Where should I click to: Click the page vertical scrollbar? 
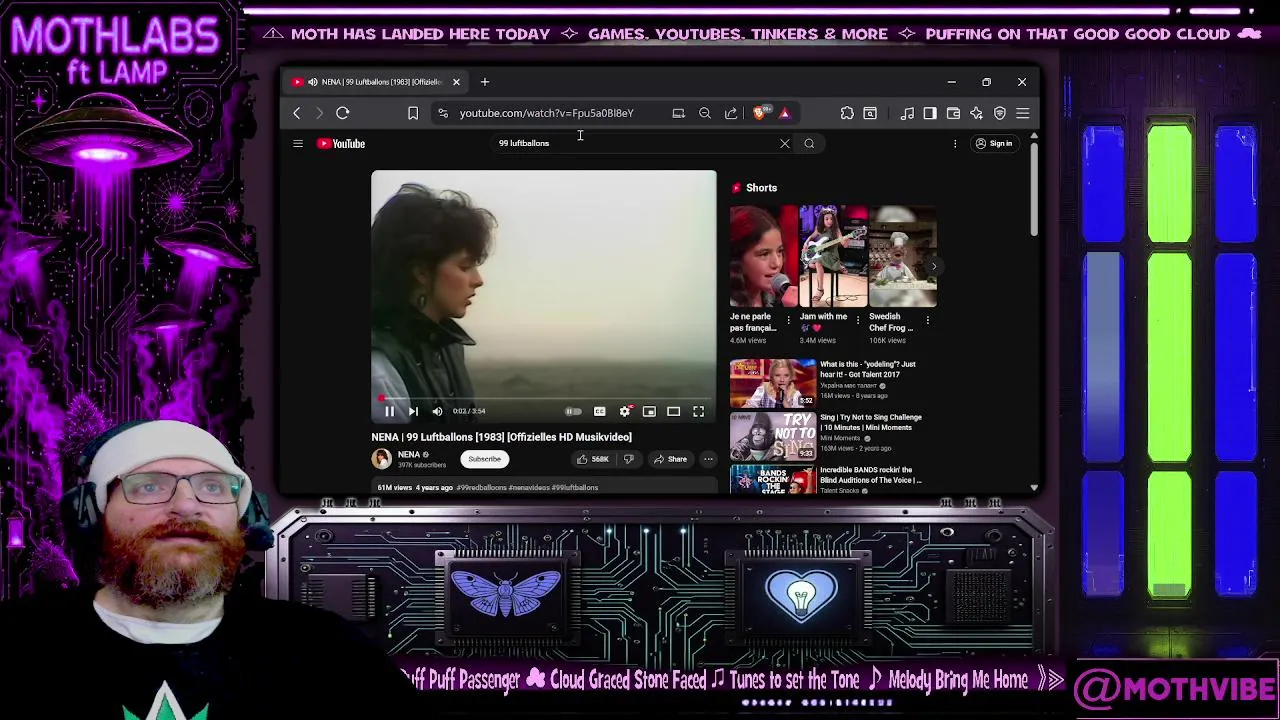click(1034, 190)
